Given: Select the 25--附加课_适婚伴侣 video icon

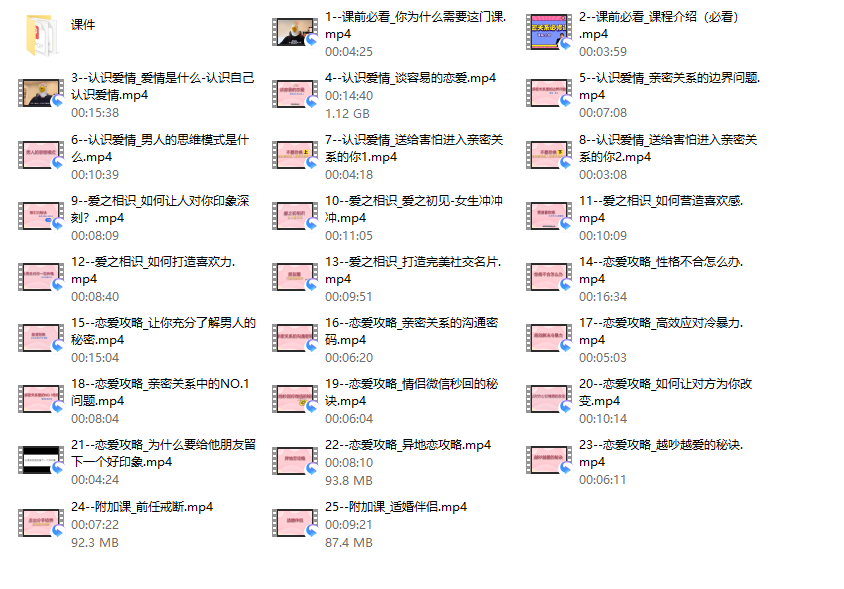Looking at the screenshot, I should click(x=295, y=522).
